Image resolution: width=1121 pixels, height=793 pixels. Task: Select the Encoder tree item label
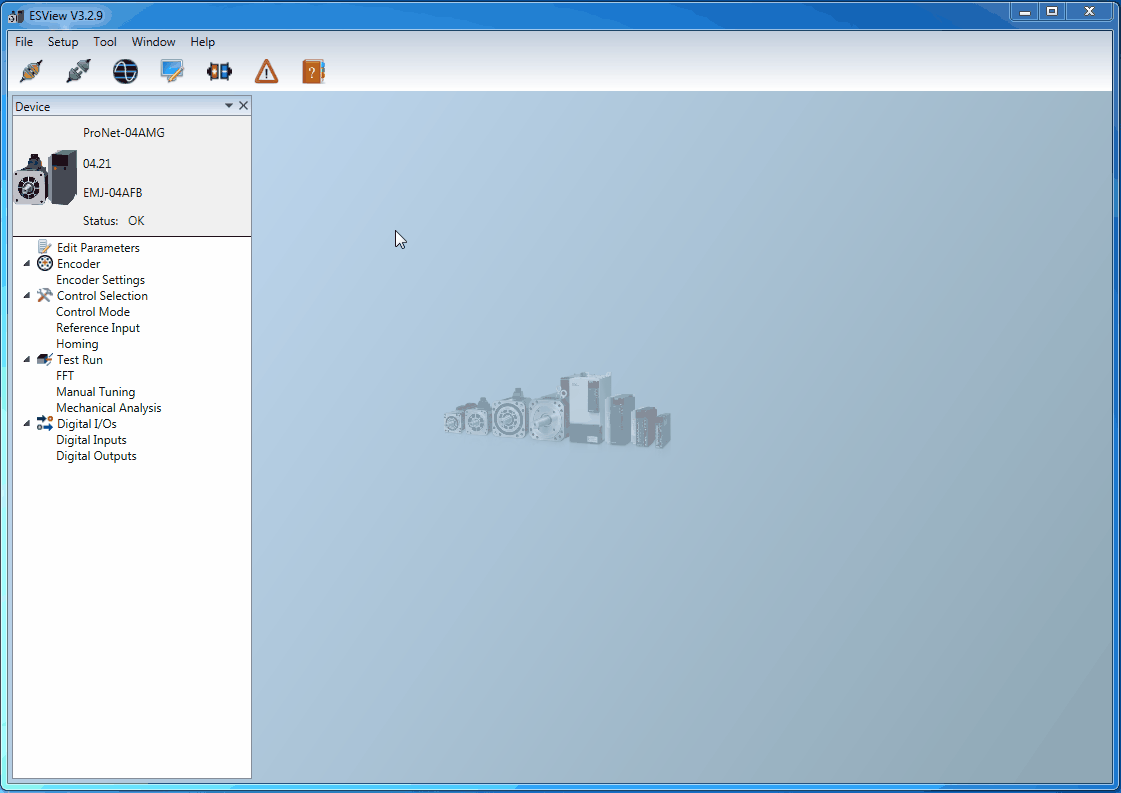(79, 264)
